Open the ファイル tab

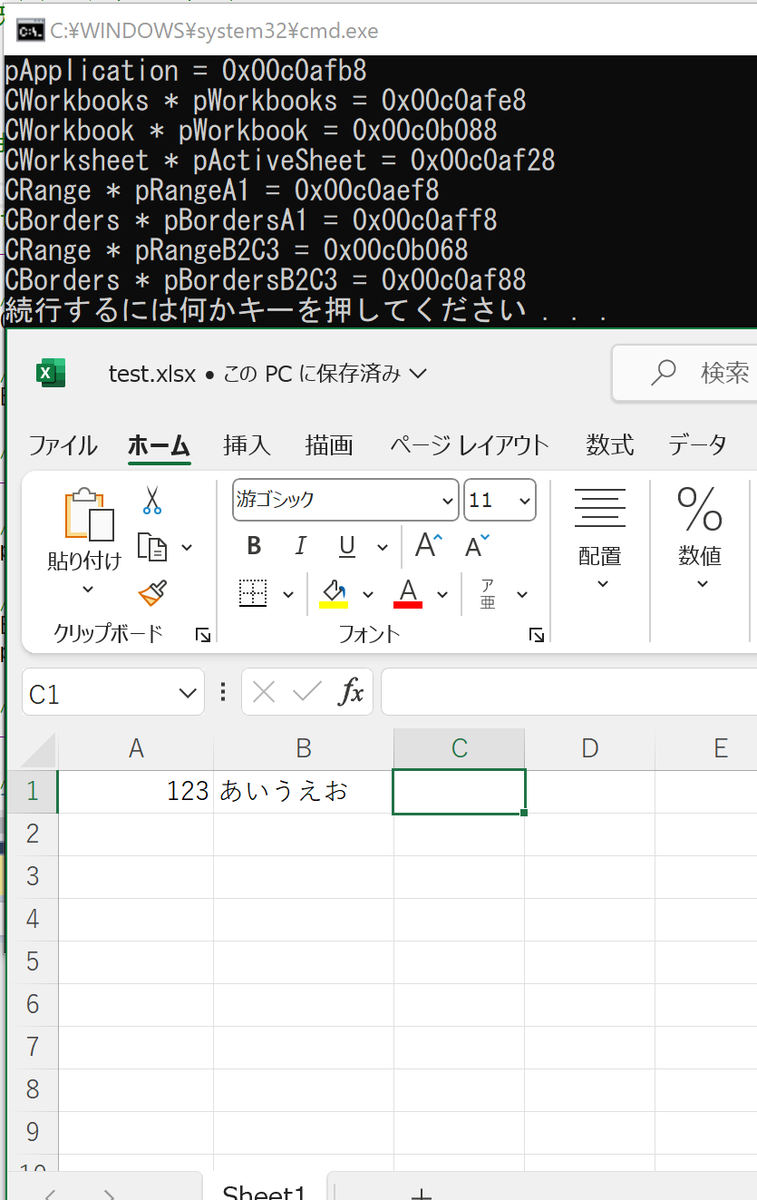tap(63, 445)
